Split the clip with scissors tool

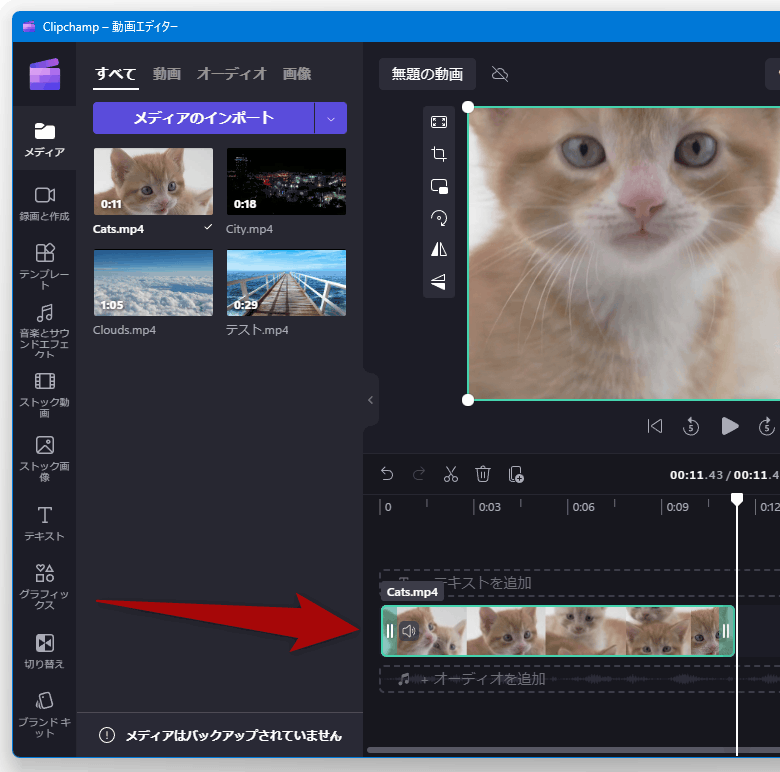coord(451,474)
